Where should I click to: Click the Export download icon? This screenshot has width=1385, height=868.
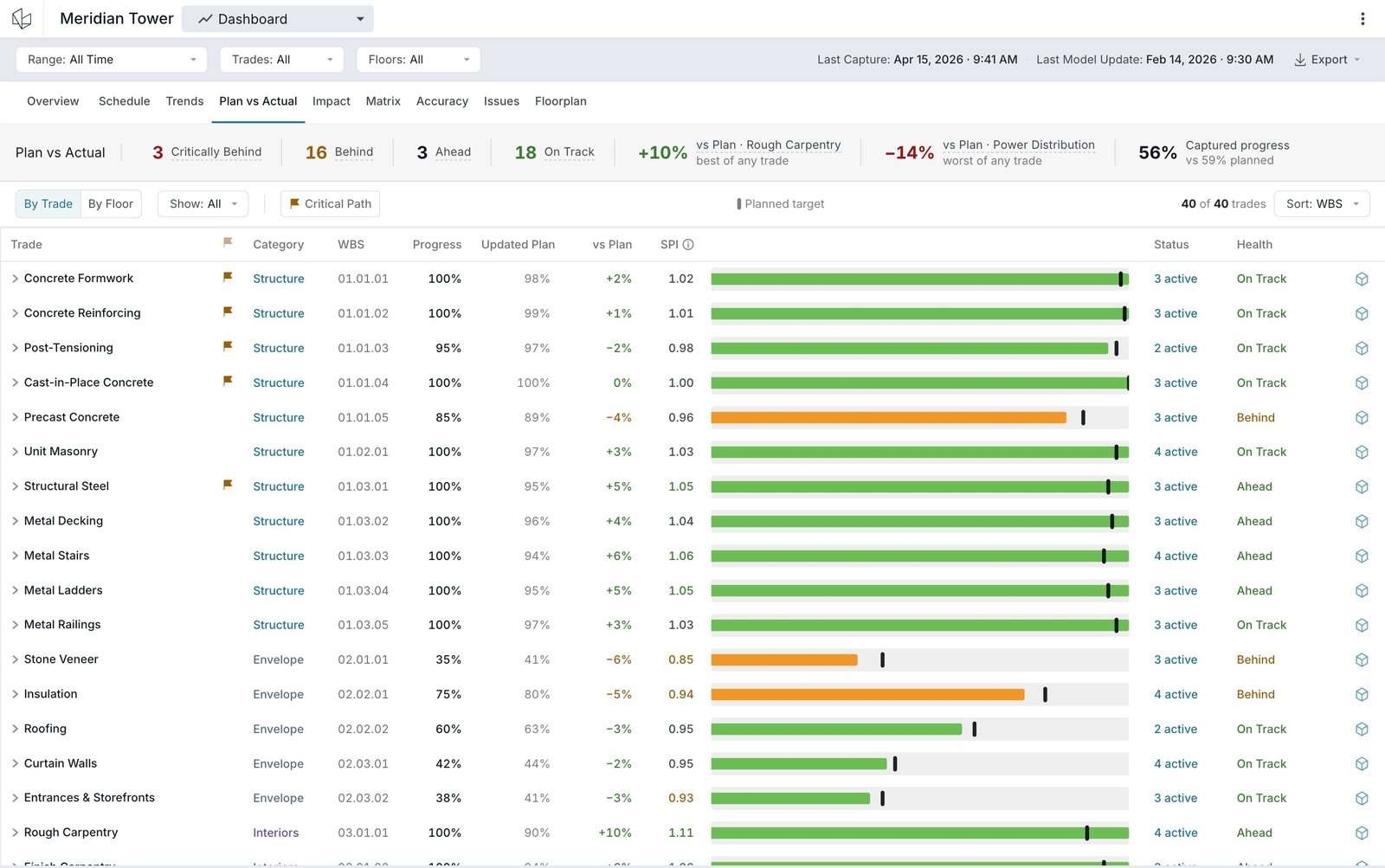1299,60
